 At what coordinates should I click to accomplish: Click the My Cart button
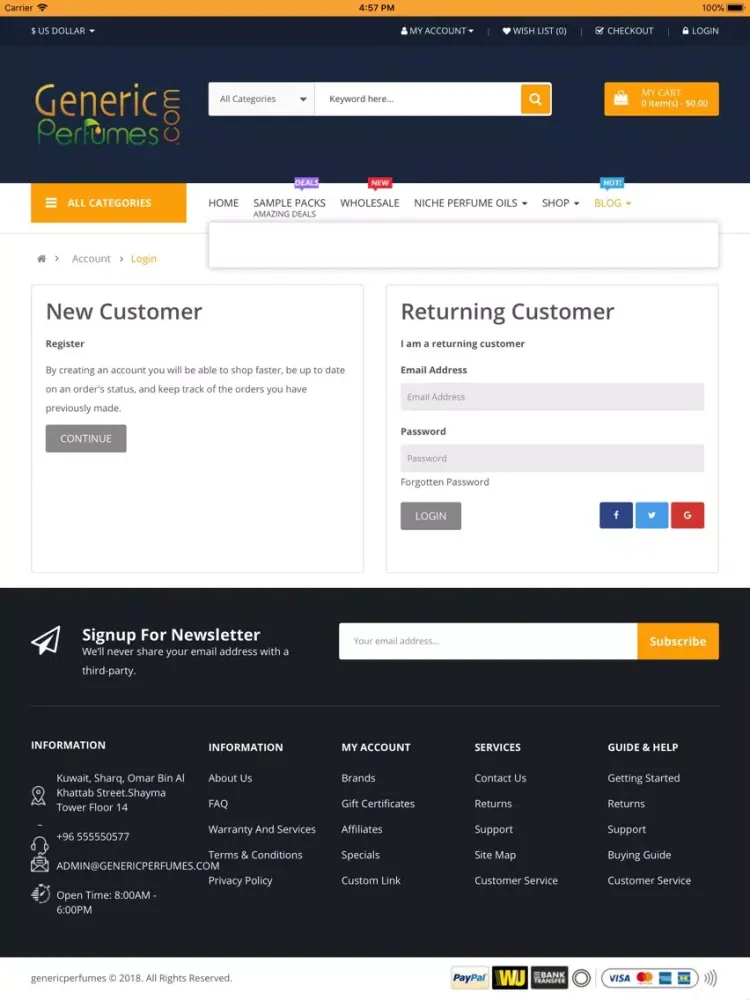pyautogui.click(x=661, y=99)
